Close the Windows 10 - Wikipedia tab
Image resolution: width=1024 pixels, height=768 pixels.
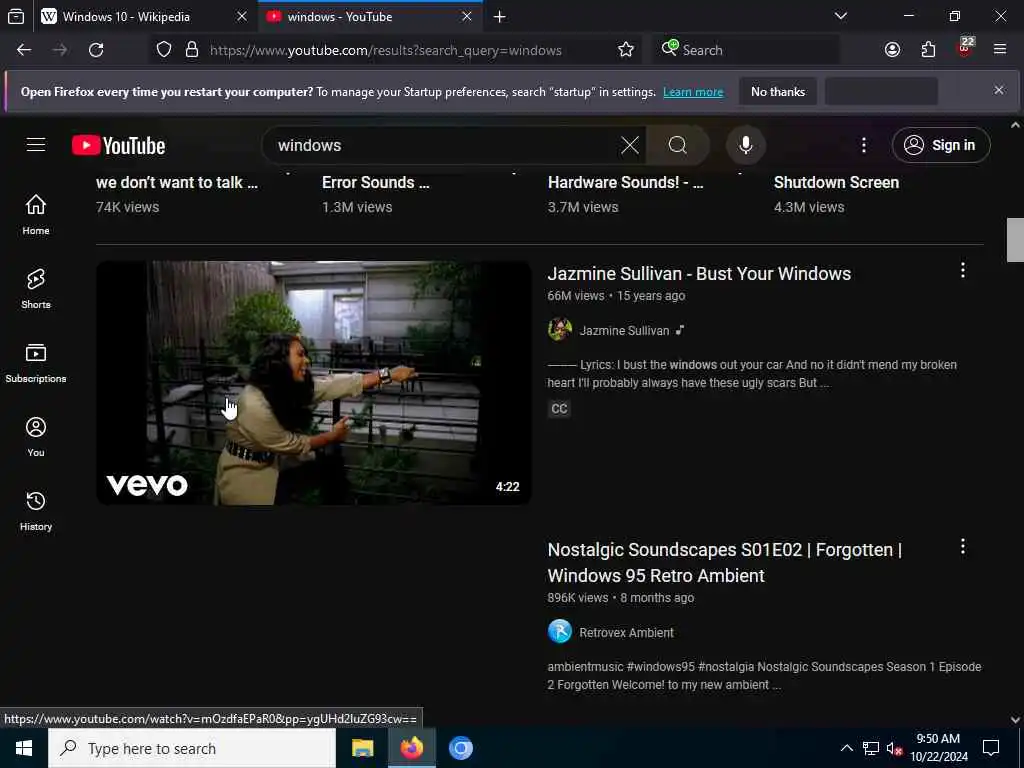pyautogui.click(x=242, y=16)
